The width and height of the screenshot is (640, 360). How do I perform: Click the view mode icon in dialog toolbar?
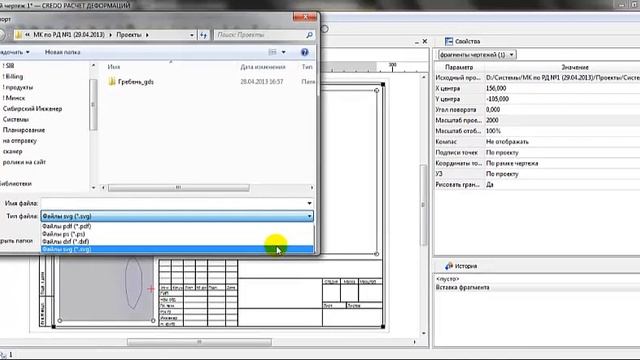(272, 52)
